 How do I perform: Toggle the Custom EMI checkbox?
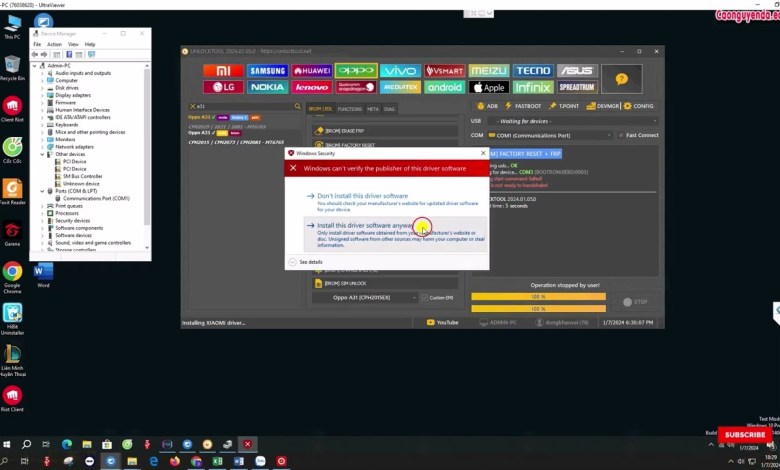click(x=424, y=297)
